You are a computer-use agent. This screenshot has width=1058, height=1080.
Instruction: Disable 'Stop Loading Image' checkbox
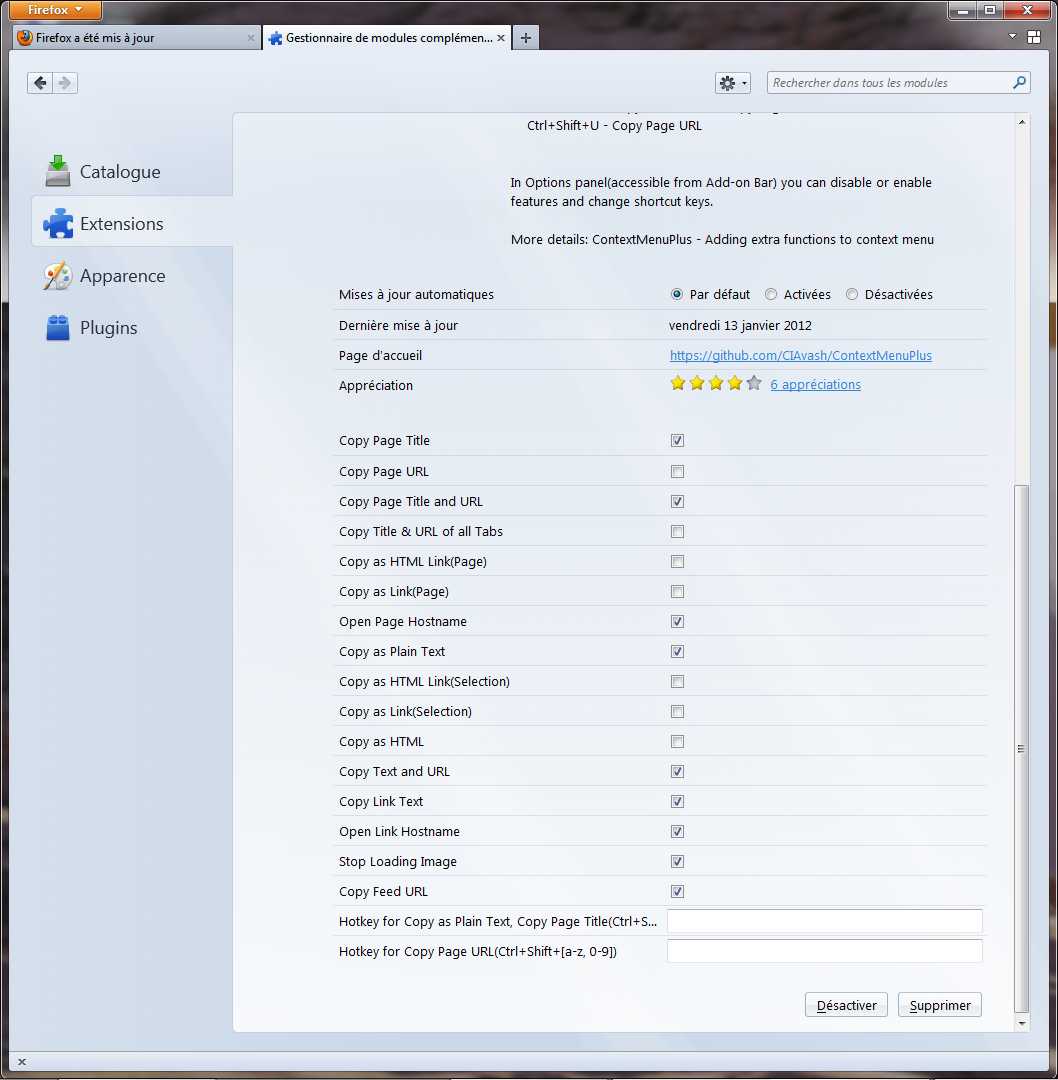[677, 862]
